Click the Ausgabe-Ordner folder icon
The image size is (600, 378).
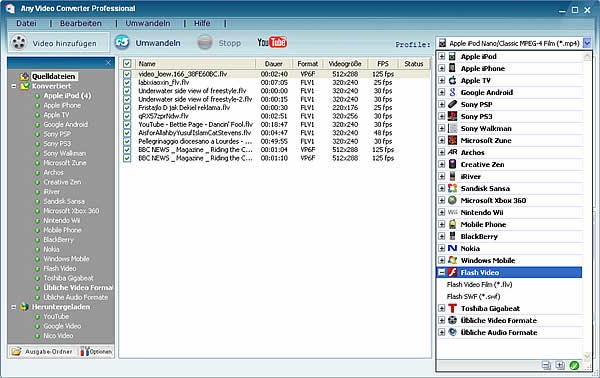(16, 351)
